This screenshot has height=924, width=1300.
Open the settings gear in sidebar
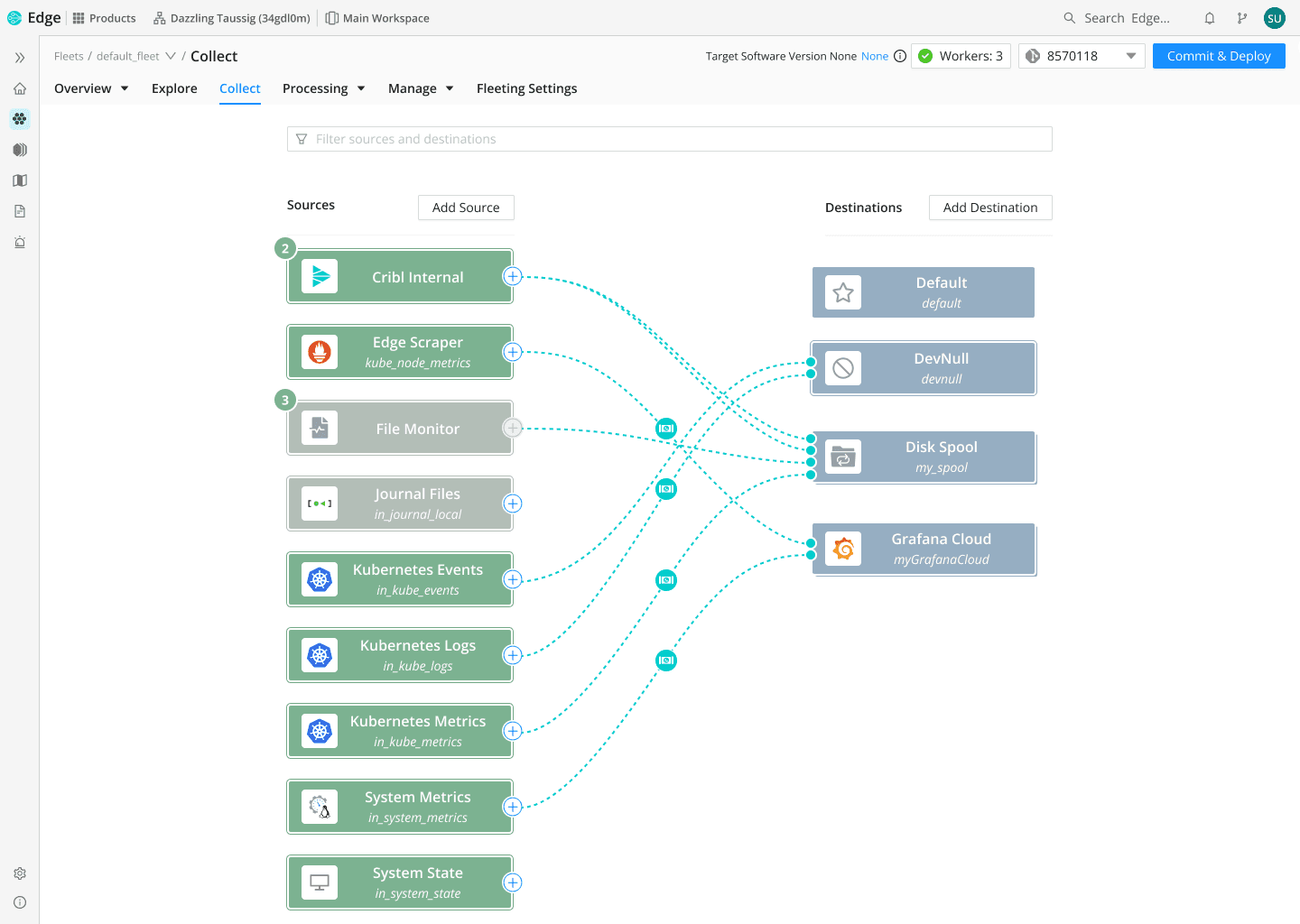[20, 873]
